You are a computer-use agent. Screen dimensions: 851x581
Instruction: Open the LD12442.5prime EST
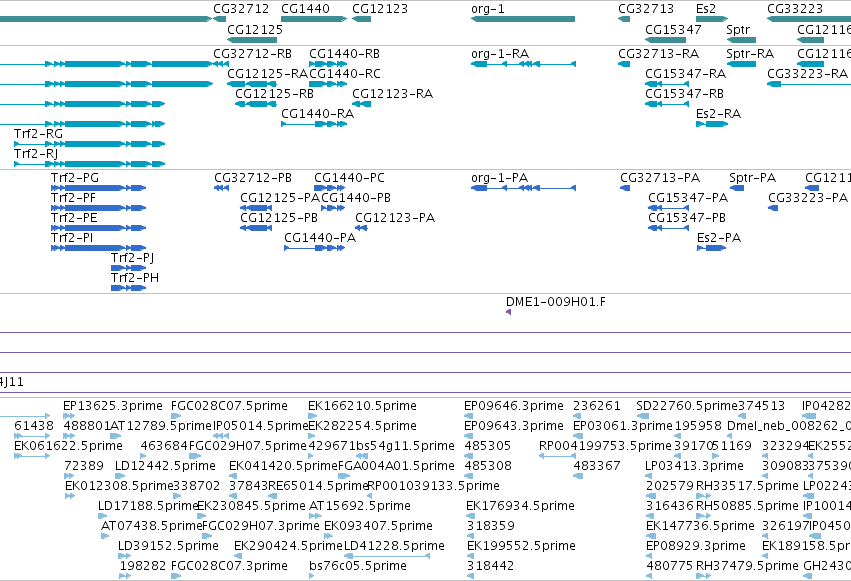(x=119, y=476)
